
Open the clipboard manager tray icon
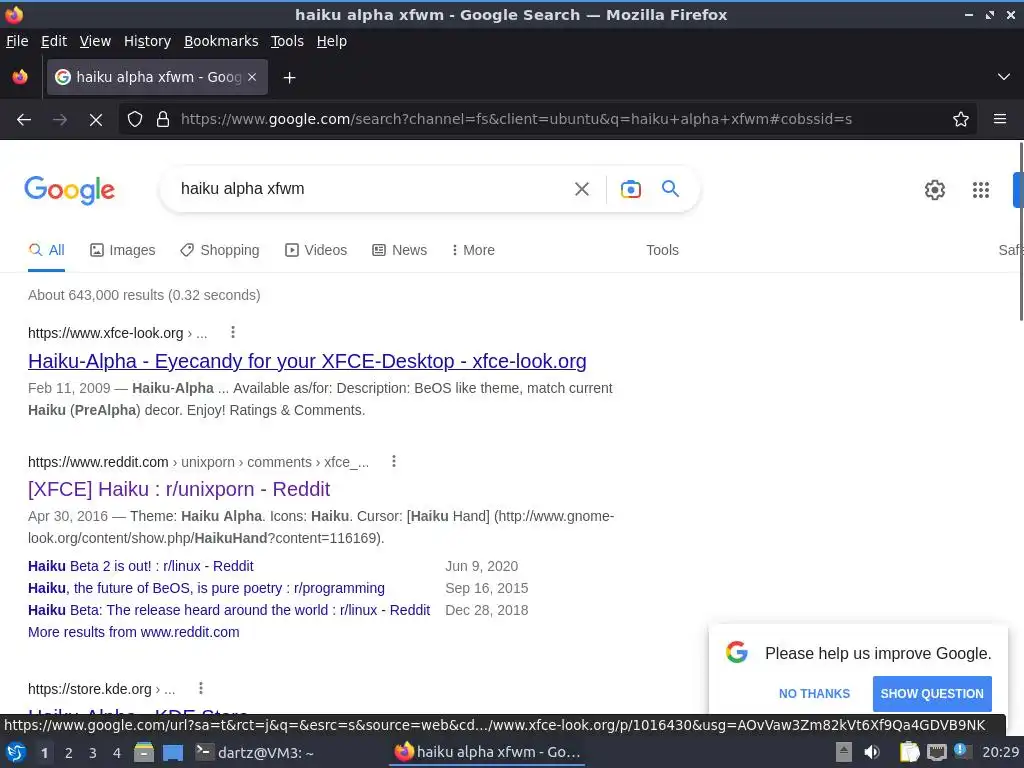[x=909, y=752]
